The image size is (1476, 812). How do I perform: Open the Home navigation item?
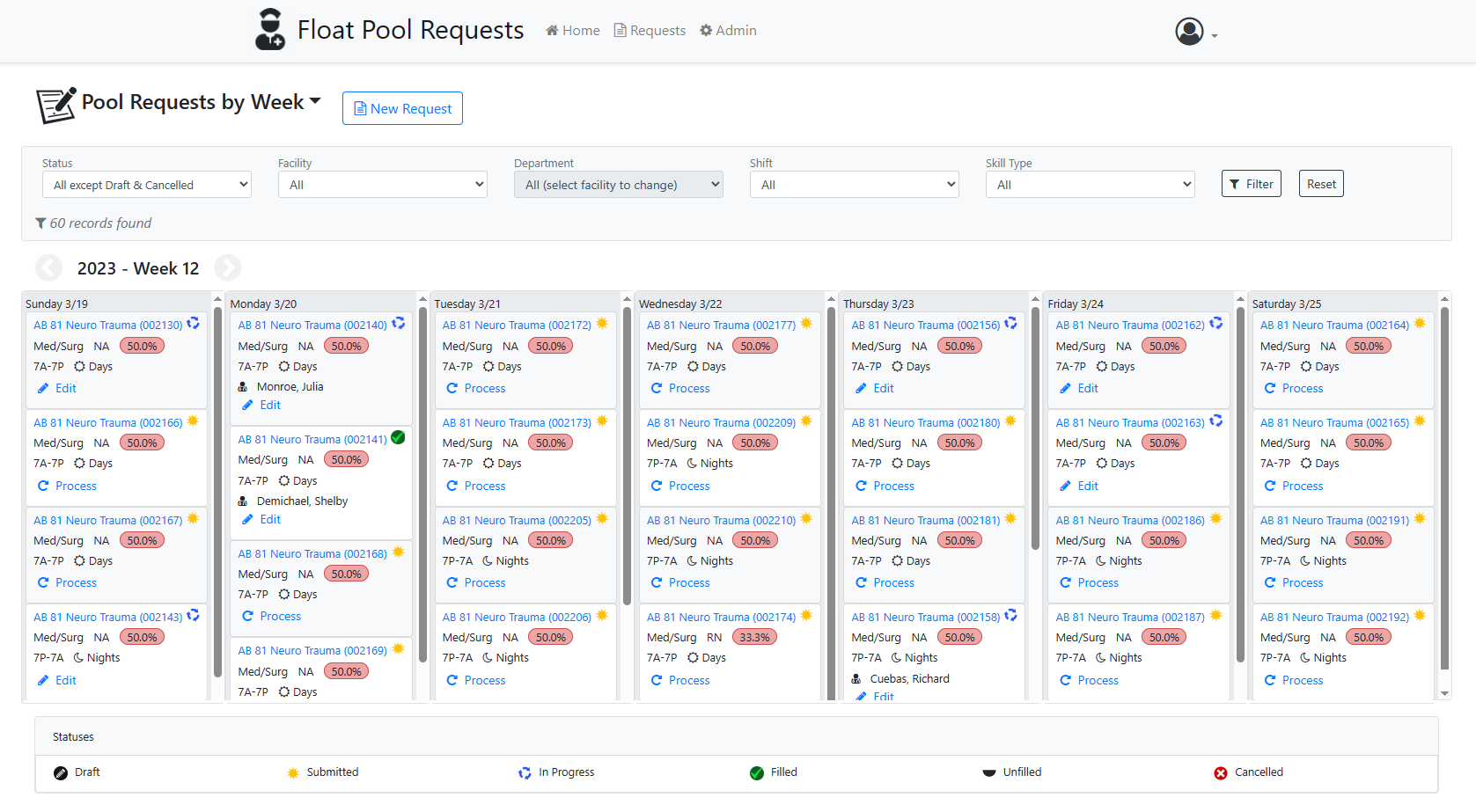[573, 31]
